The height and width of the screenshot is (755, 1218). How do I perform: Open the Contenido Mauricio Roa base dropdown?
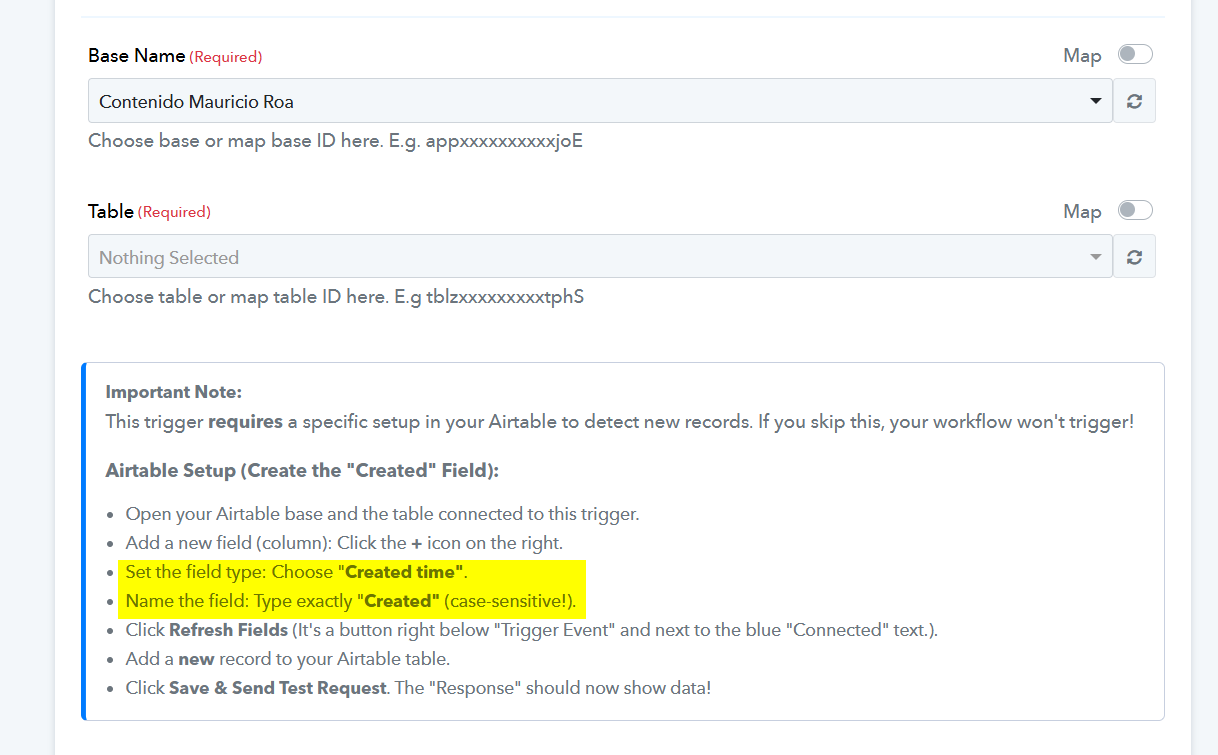[x=590, y=101]
